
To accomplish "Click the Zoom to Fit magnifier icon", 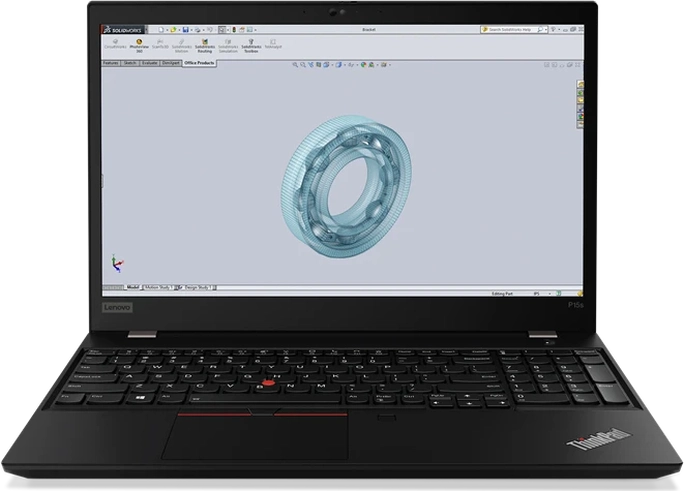I will [x=295, y=64].
